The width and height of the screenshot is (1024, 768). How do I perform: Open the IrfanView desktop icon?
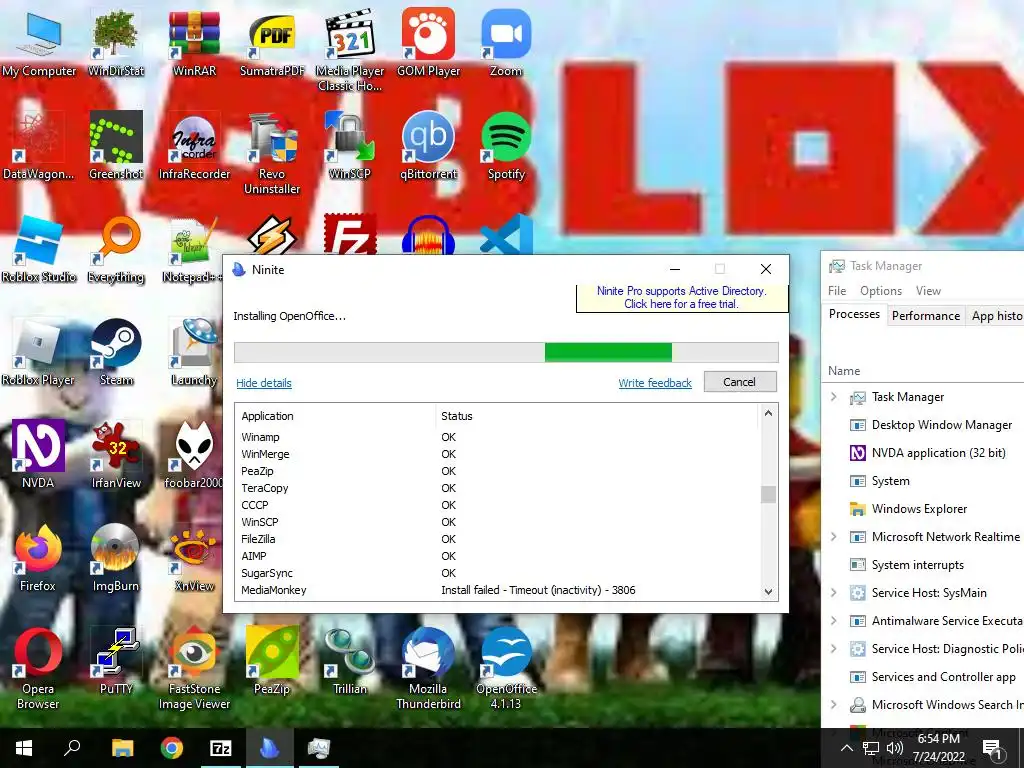point(116,455)
